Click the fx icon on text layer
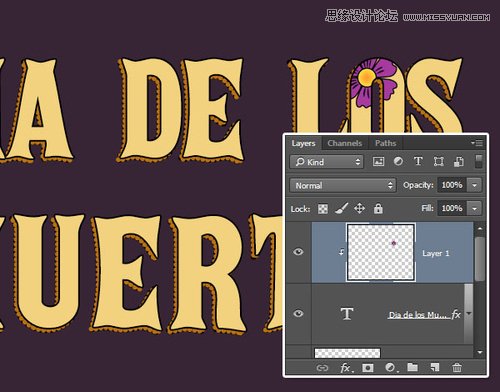This screenshot has width=500, height=392. (456, 315)
